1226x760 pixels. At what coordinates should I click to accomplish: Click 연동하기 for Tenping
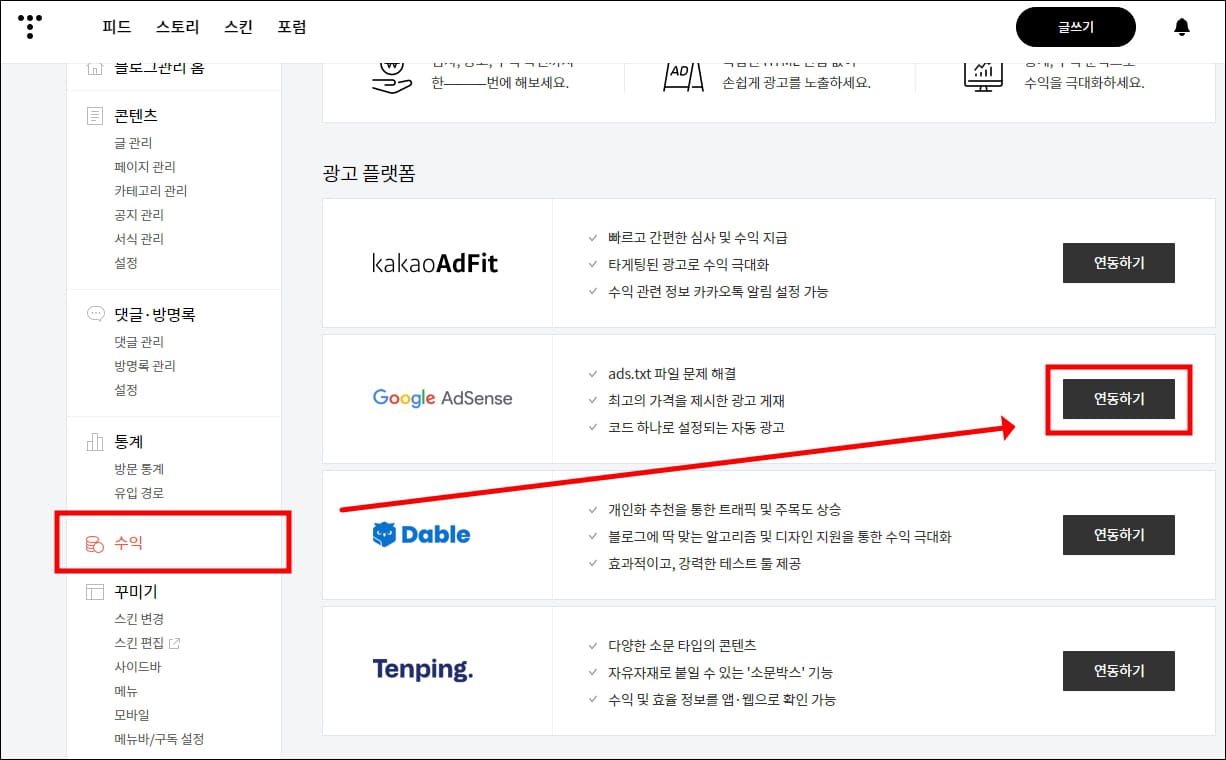(x=1118, y=671)
